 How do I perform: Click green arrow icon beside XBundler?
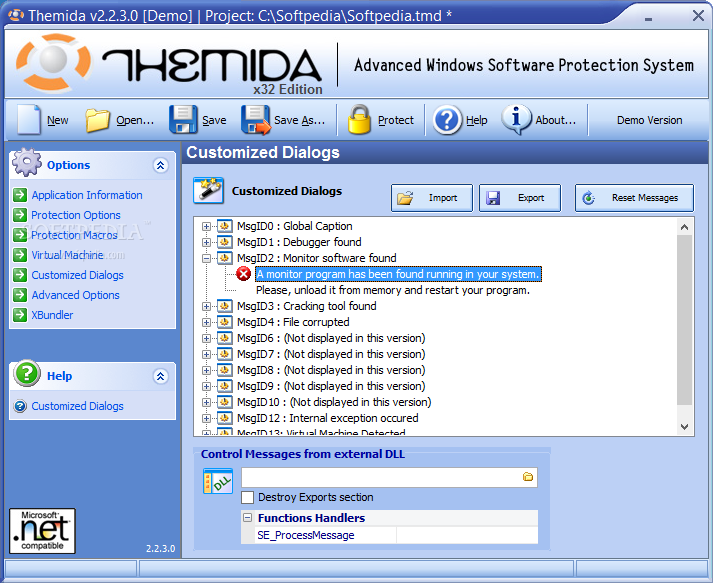[x=20, y=315]
